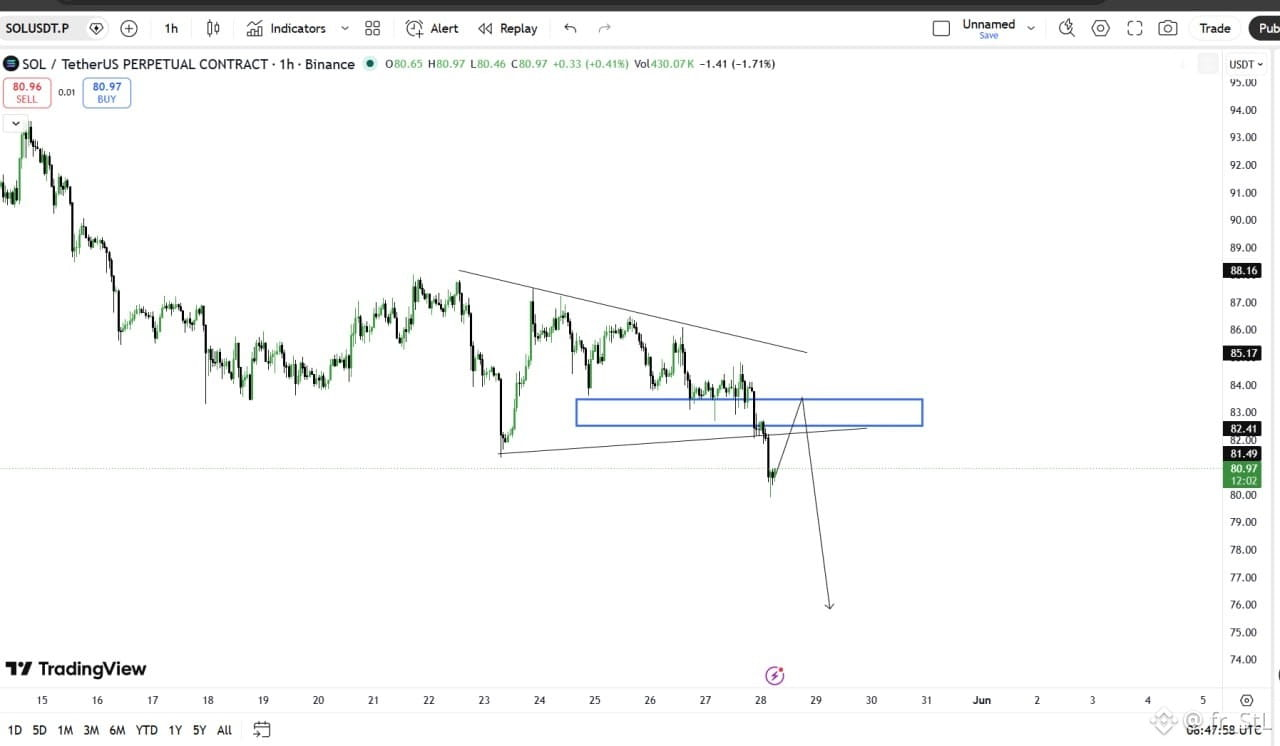The height and width of the screenshot is (746, 1280).
Task: Click the SOL / TetherUS PERPETUAL CONTRACT title
Action: (188, 64)
